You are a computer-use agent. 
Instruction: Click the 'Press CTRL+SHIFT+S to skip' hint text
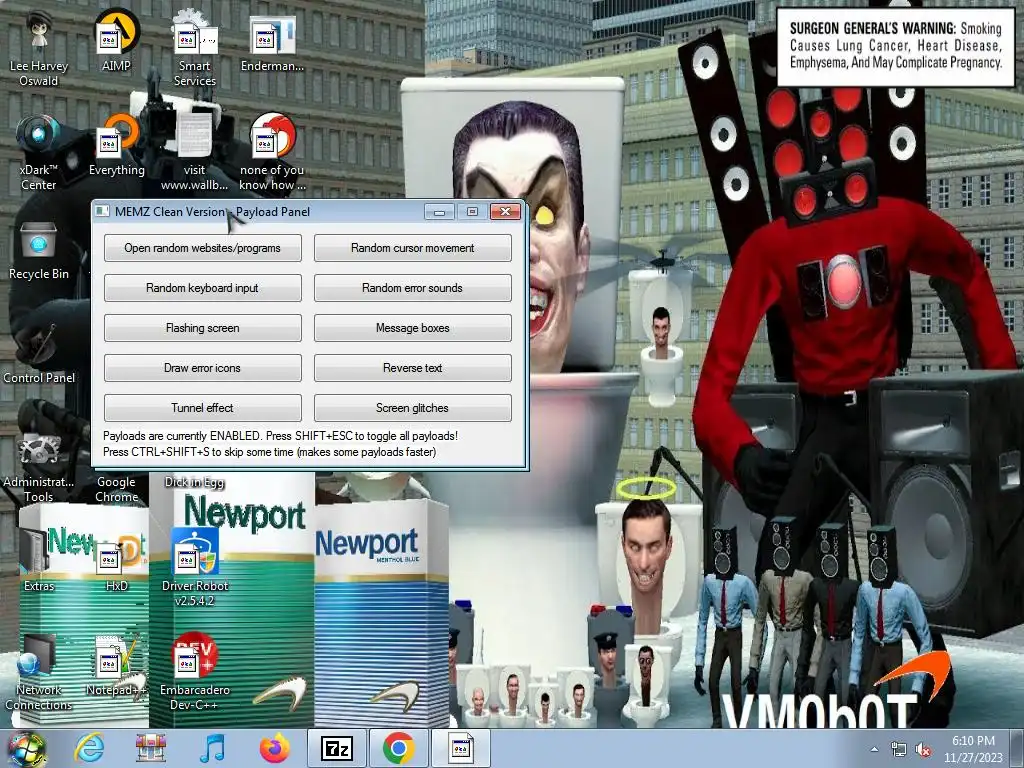coord(269,452)
